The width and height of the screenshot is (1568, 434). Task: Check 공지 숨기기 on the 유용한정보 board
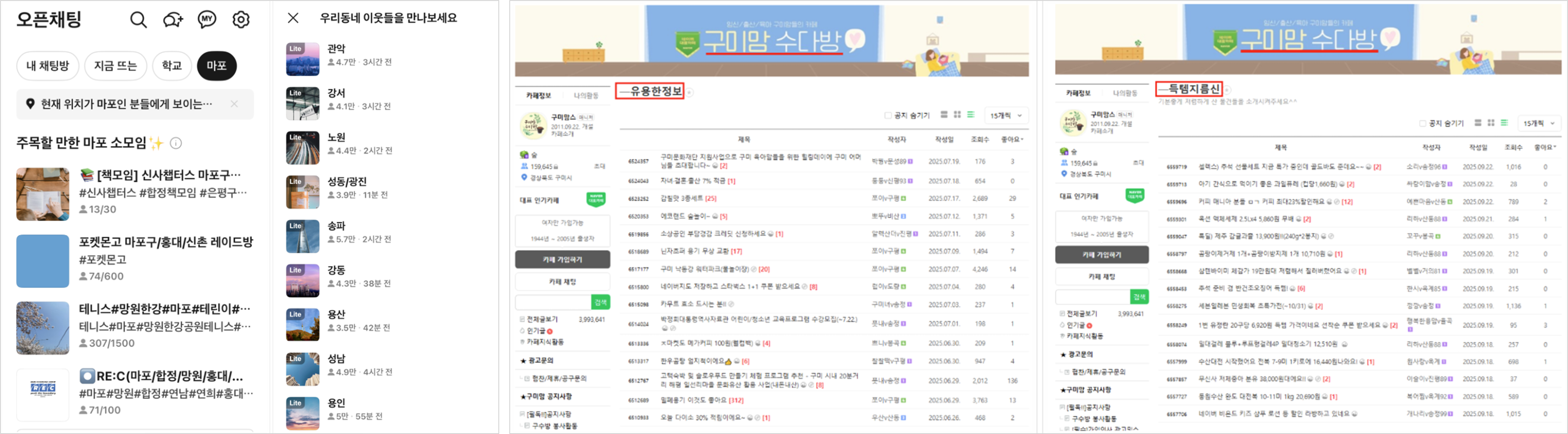click(x=887, y=116)
